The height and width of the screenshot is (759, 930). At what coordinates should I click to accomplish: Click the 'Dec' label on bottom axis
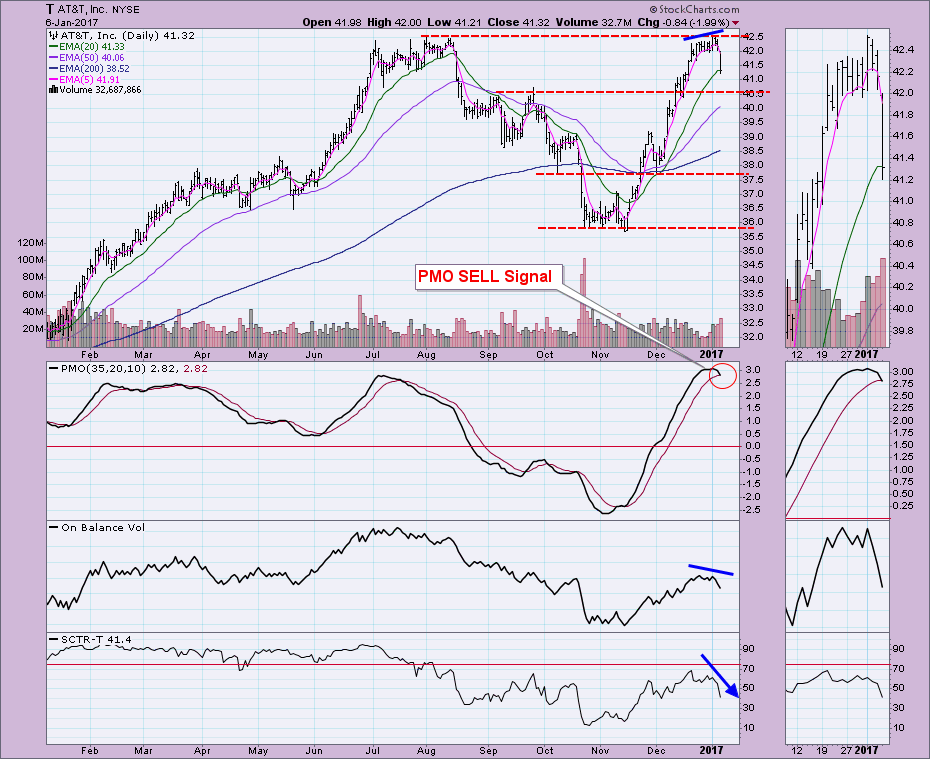pos(656,751)
